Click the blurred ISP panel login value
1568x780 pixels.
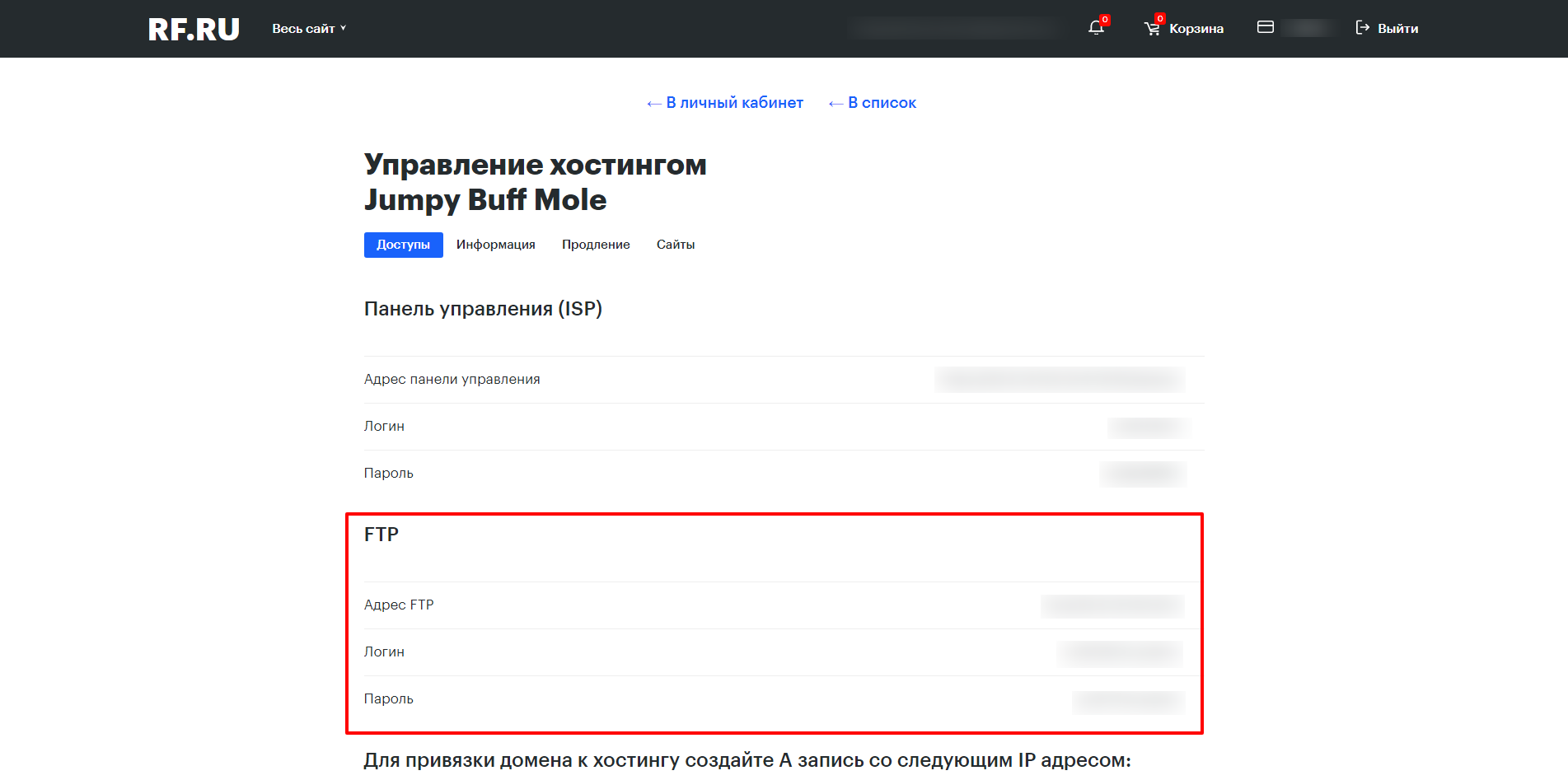tap(1148, 427)
